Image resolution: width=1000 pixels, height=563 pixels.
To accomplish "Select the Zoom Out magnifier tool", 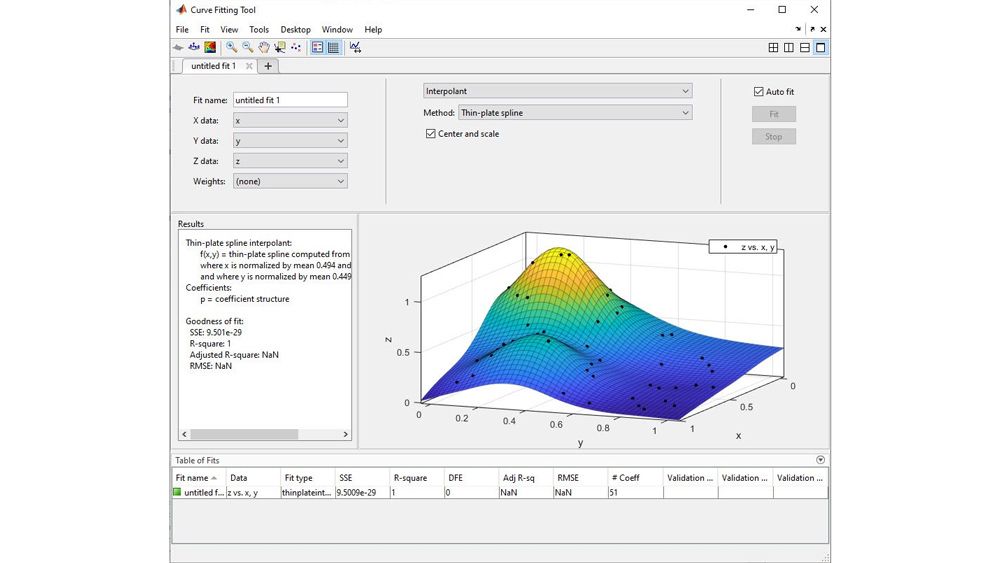I will [x=247, y=47].
